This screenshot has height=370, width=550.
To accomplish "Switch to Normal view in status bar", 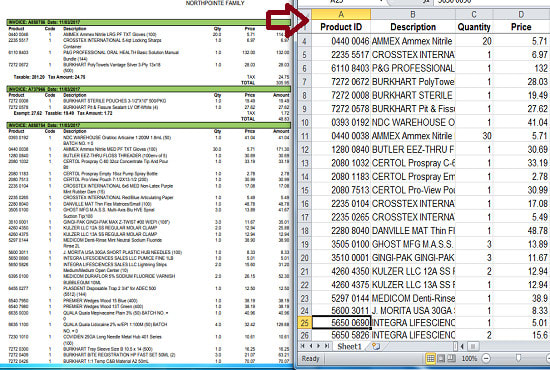I will pos(430,358).
